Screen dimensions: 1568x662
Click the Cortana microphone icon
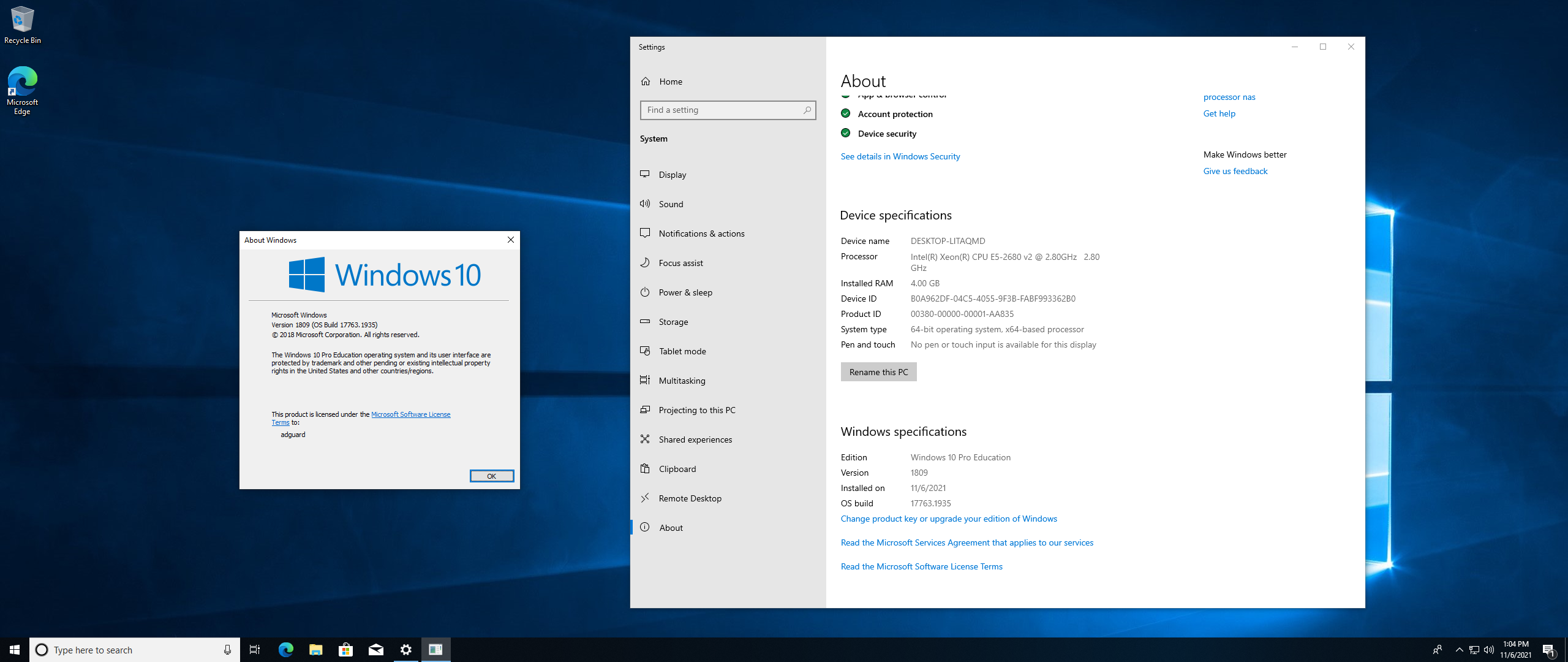coord(227,650)
